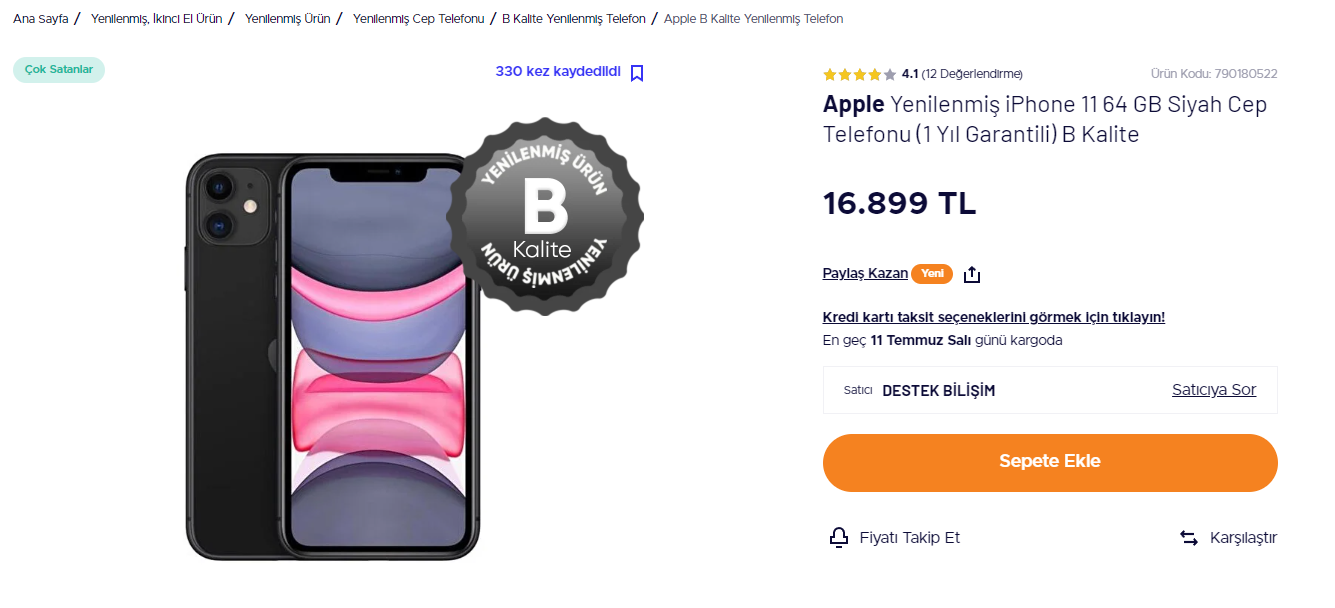The image size is (1335, 608).
Task: Click the share icon next to Paylaş Kazan
Action: point(971,273)
